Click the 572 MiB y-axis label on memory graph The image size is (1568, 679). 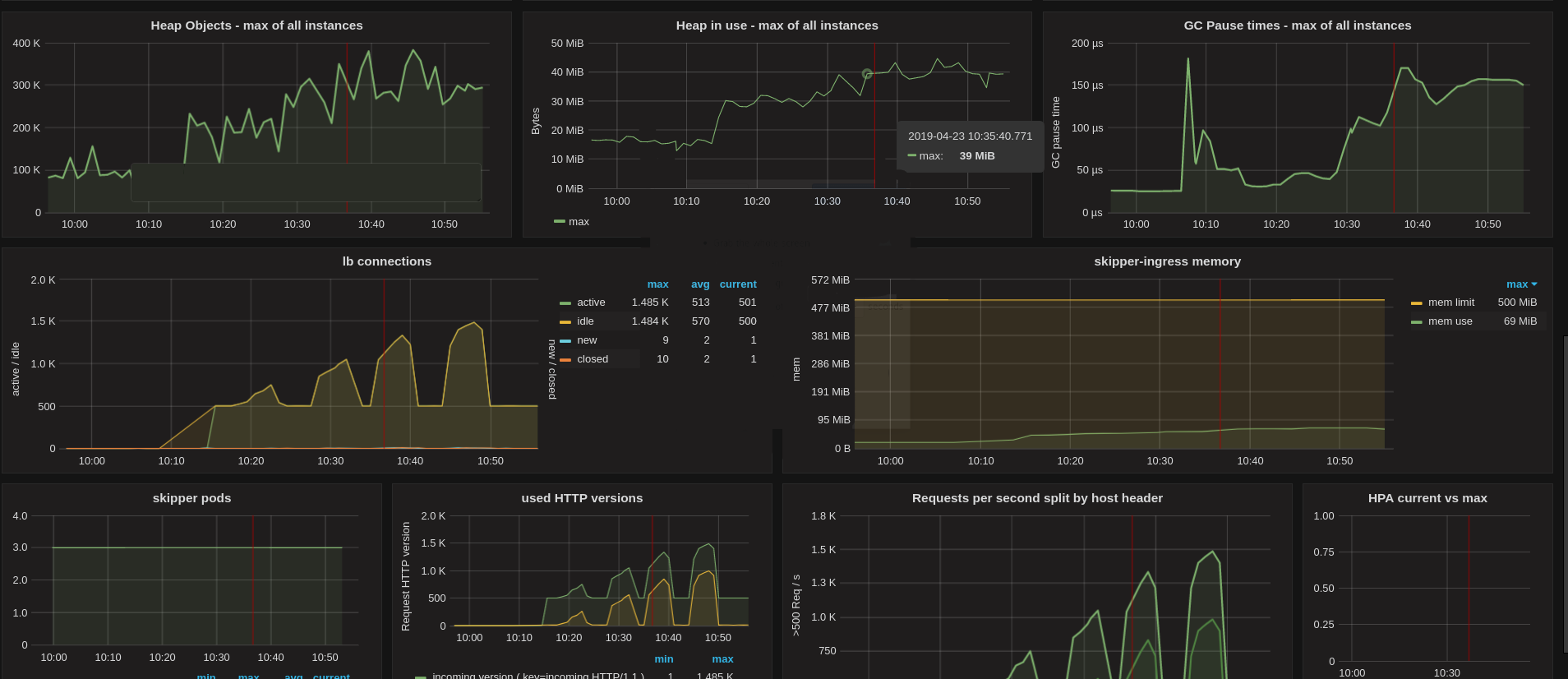(x=830, y=280)
